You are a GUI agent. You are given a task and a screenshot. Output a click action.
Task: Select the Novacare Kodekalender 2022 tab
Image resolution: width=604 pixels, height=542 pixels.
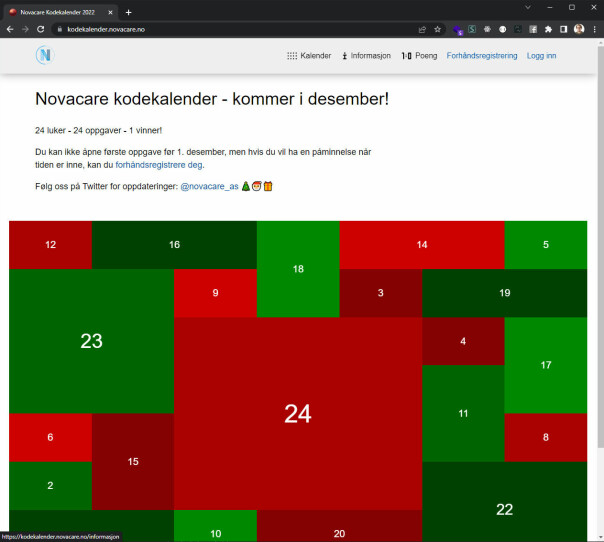point(62,12)
